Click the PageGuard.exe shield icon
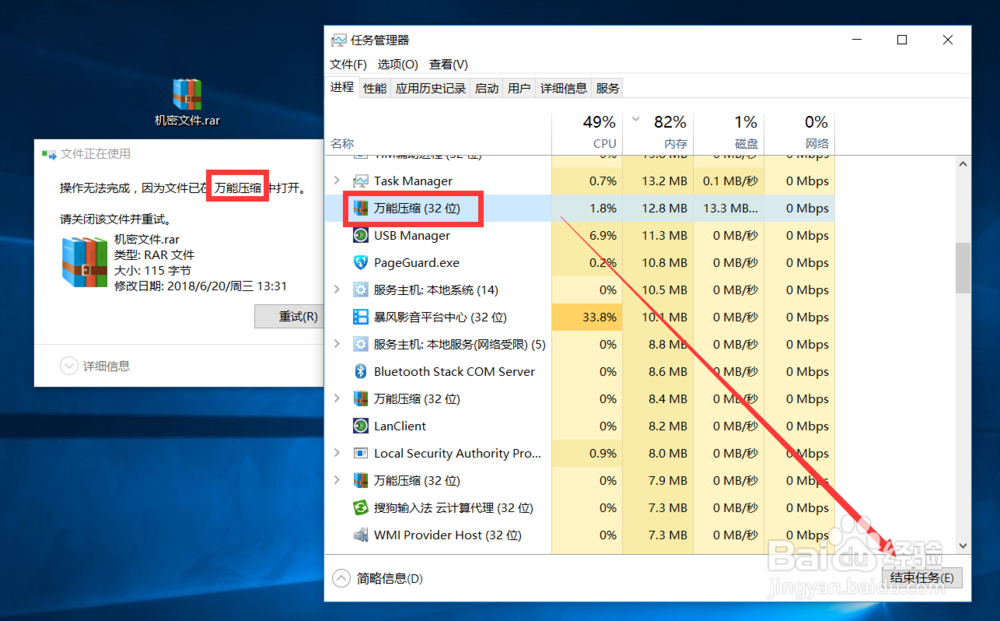The height and width of the screenshot is (621, 1000). click(360, 263)
